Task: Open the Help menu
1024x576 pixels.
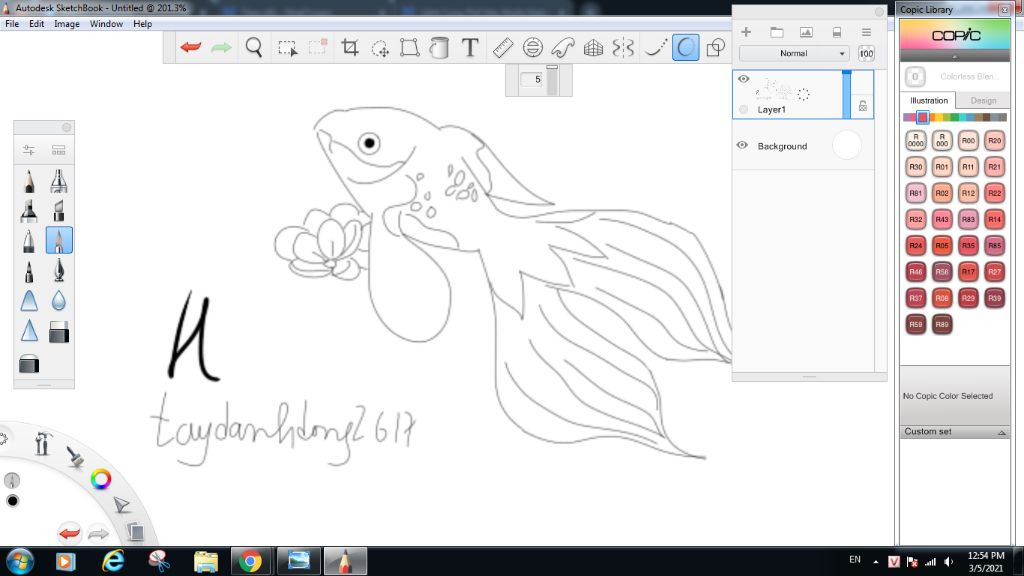Action: (x=142, y=24)
